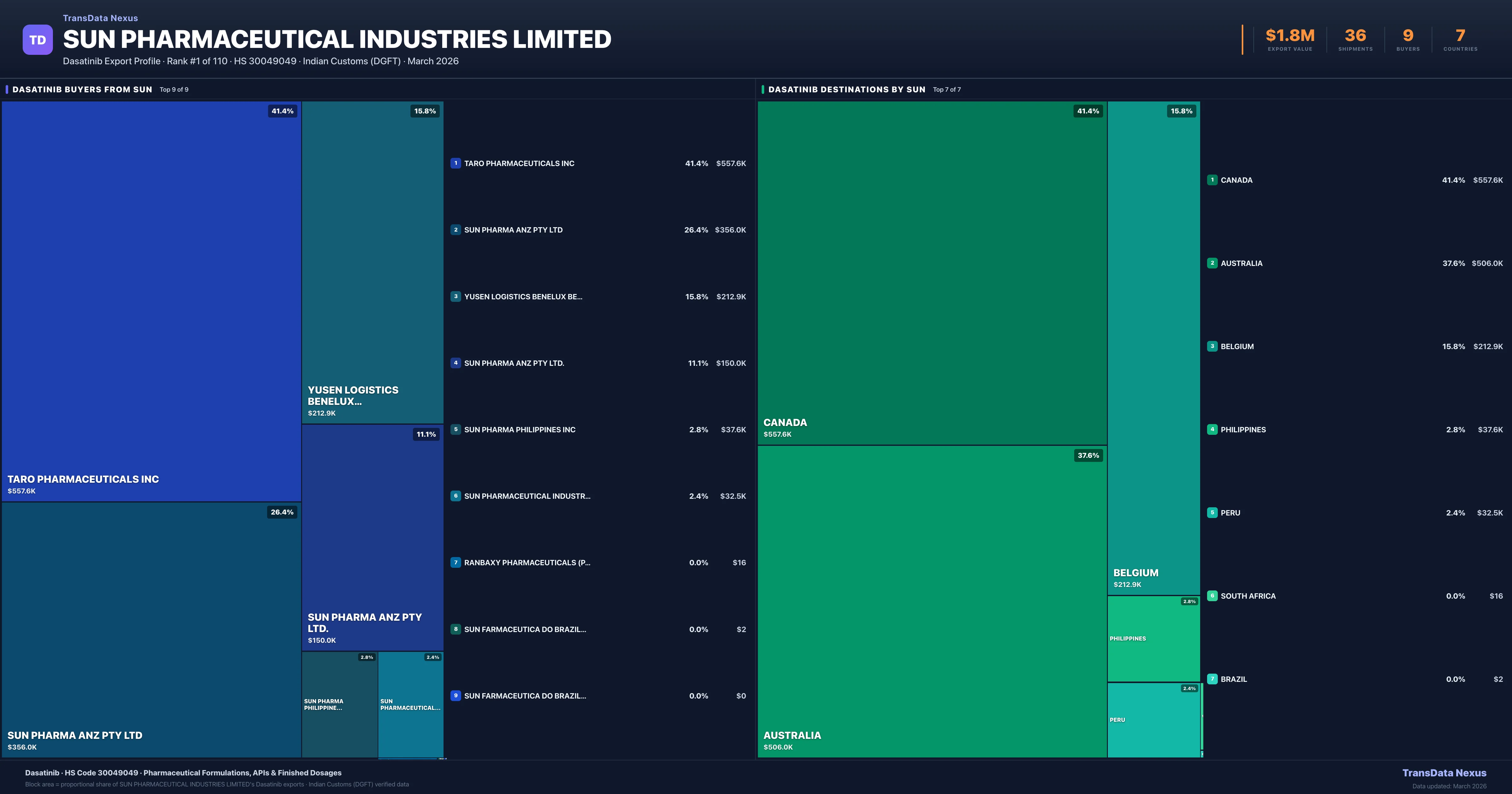1512x794 pixels.
Task: Toggle the 41.4% badge on TARO treemap block
Action: pyautogui.click(x=283, y=110)
